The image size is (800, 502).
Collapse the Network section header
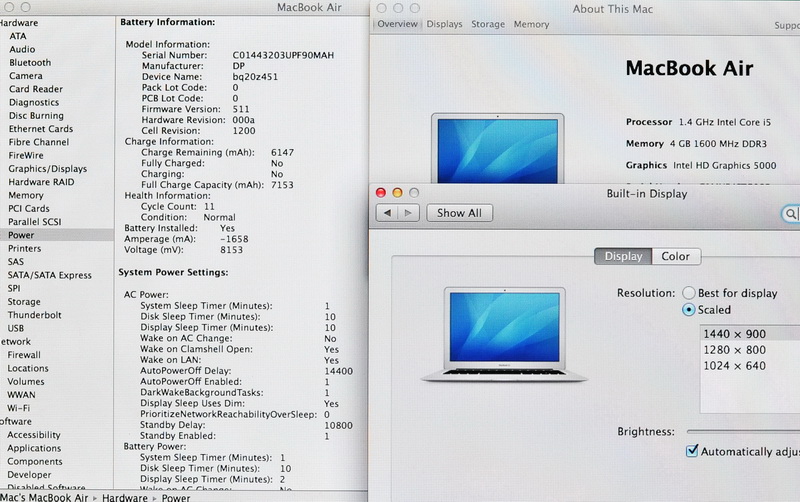[15, 341]
